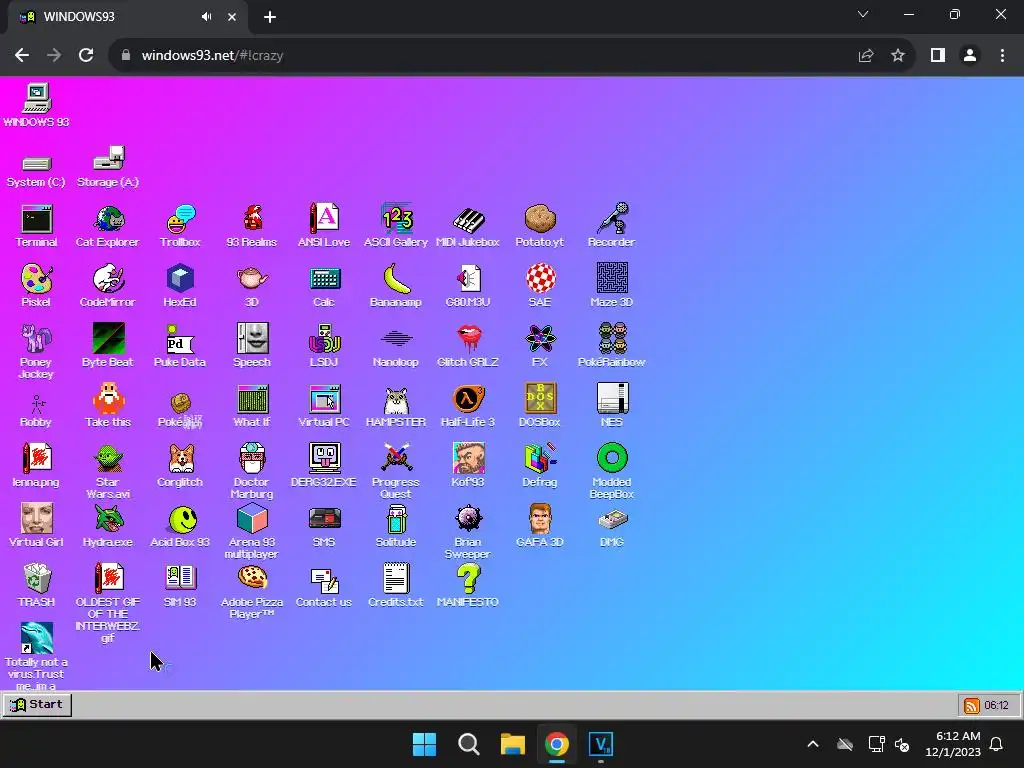Launch GAFA 3D icon
Screen dimensions: 1024x768
coord(540,526)
